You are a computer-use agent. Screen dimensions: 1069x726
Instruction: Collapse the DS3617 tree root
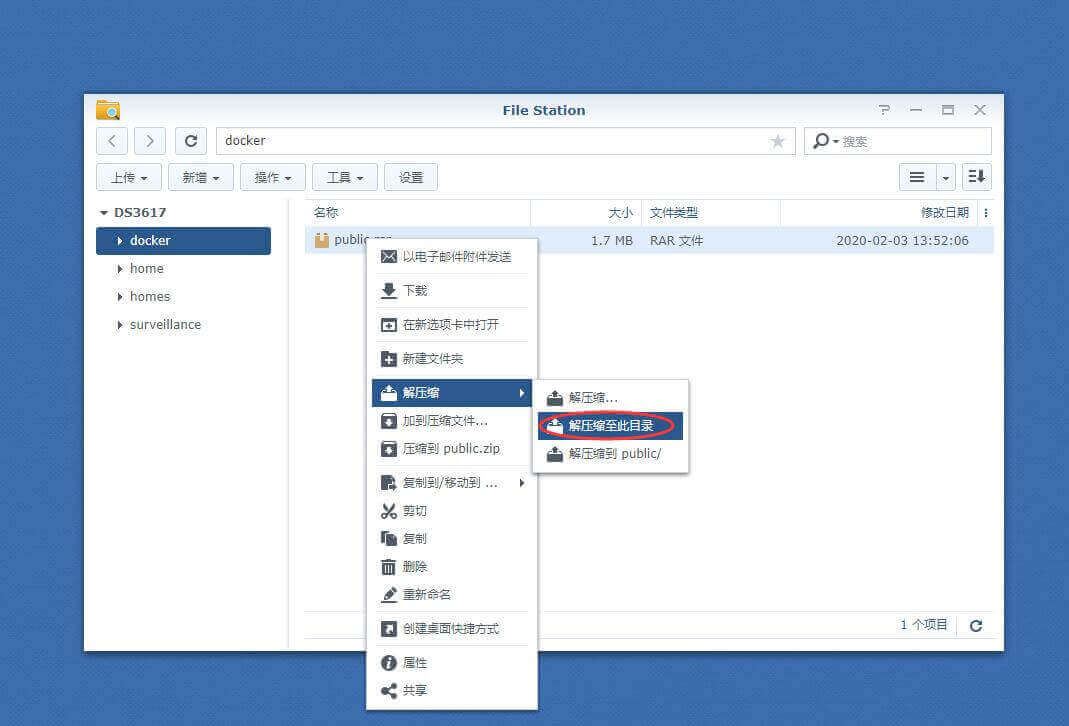pyautogui.click(x=104, y=213)
